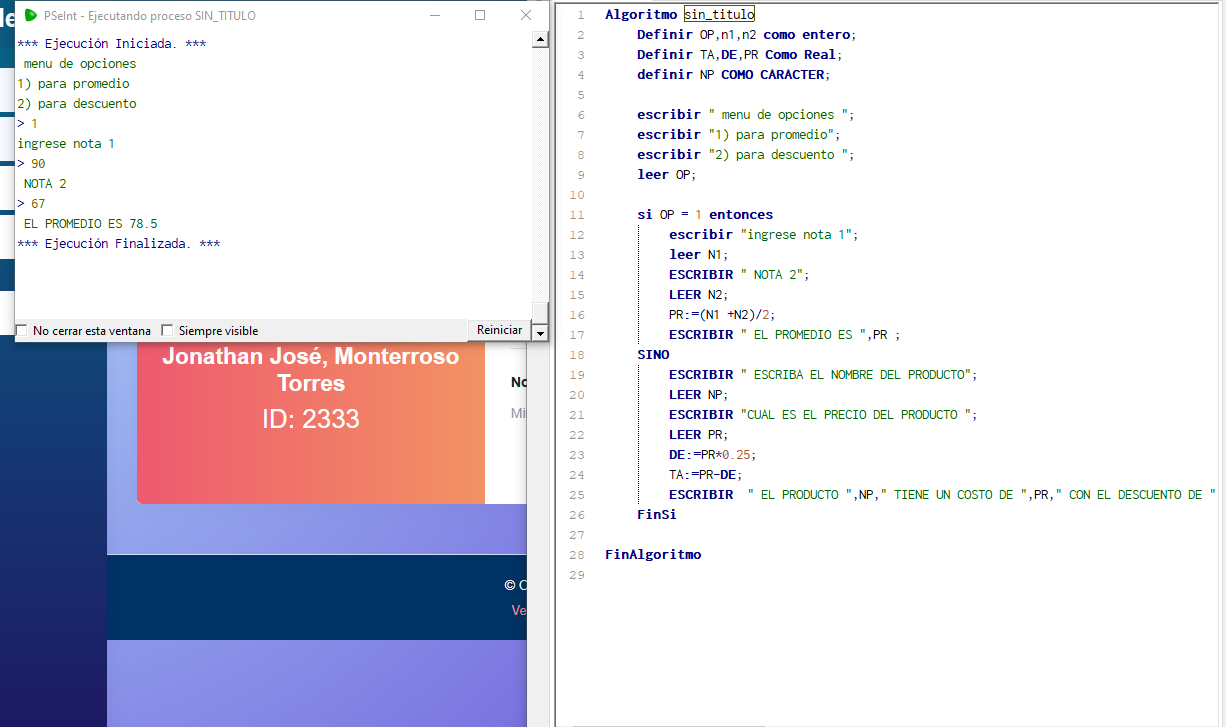Click 'leer OP;' code line
This screenshot has width=1226, height=727.
(666, 174)
